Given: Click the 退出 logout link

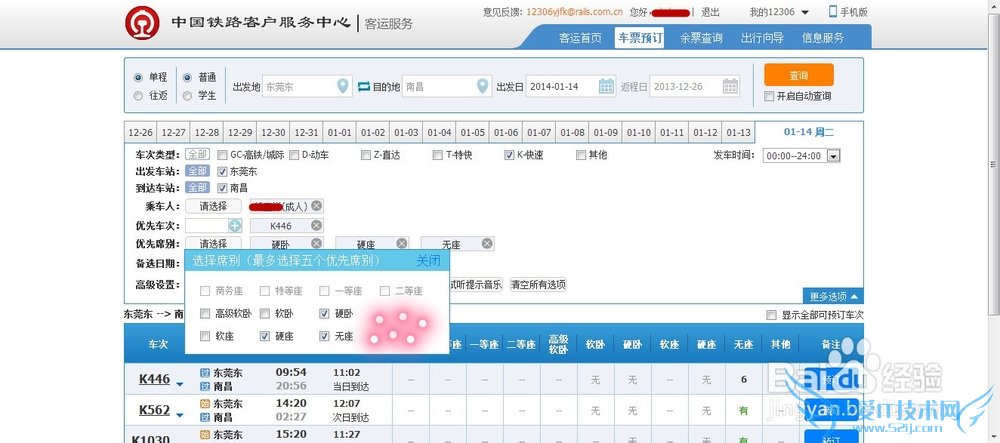Looking at the screenshot, I should [710, 12].
